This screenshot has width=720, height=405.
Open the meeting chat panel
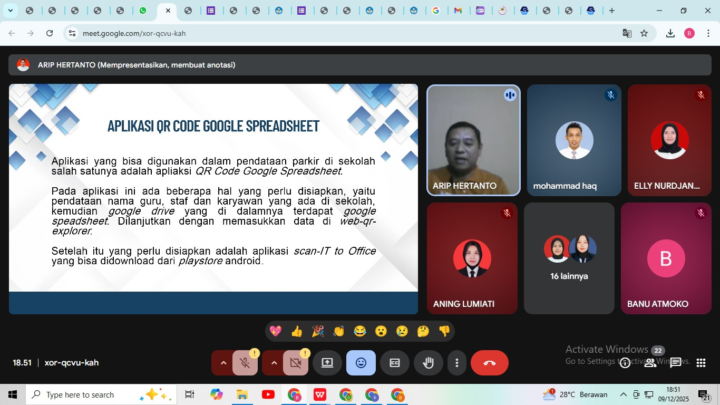[676, 362]
